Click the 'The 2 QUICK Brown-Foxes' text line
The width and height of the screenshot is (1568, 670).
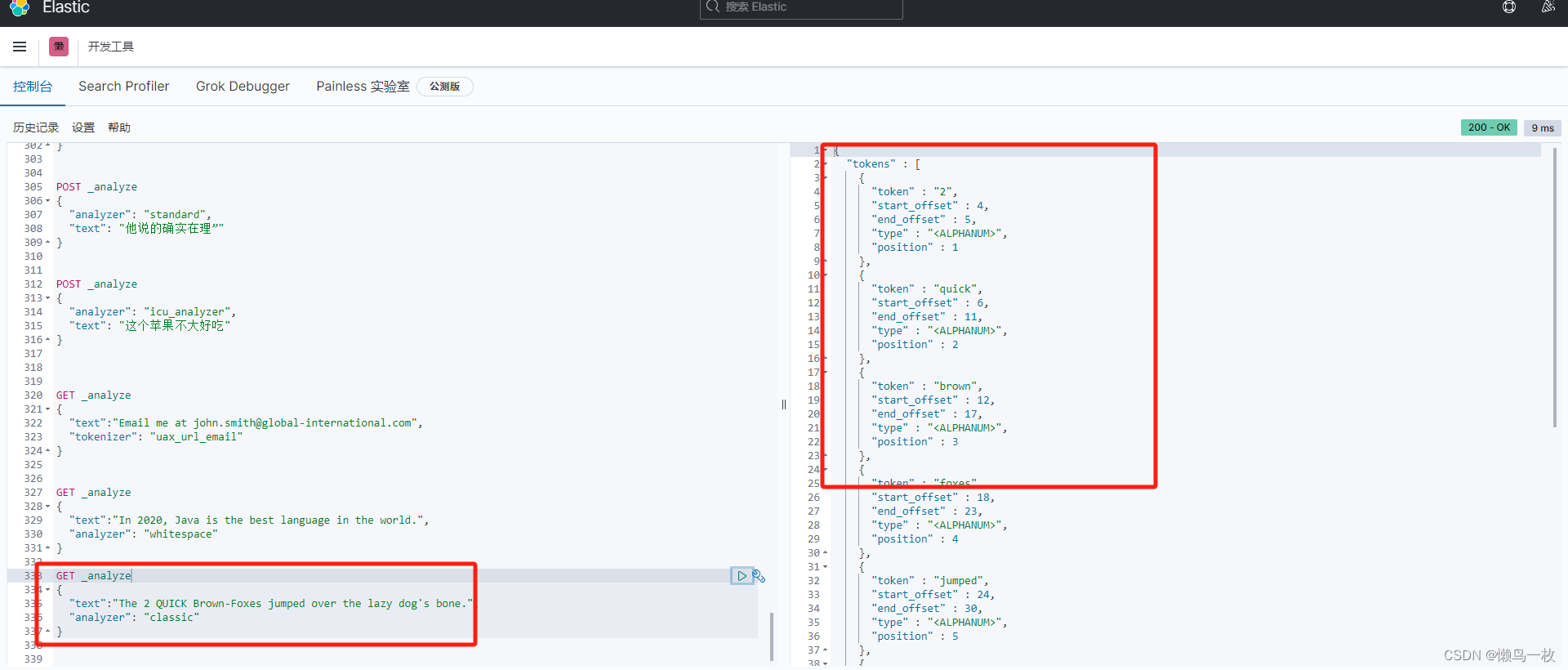[x=271, y=604]
